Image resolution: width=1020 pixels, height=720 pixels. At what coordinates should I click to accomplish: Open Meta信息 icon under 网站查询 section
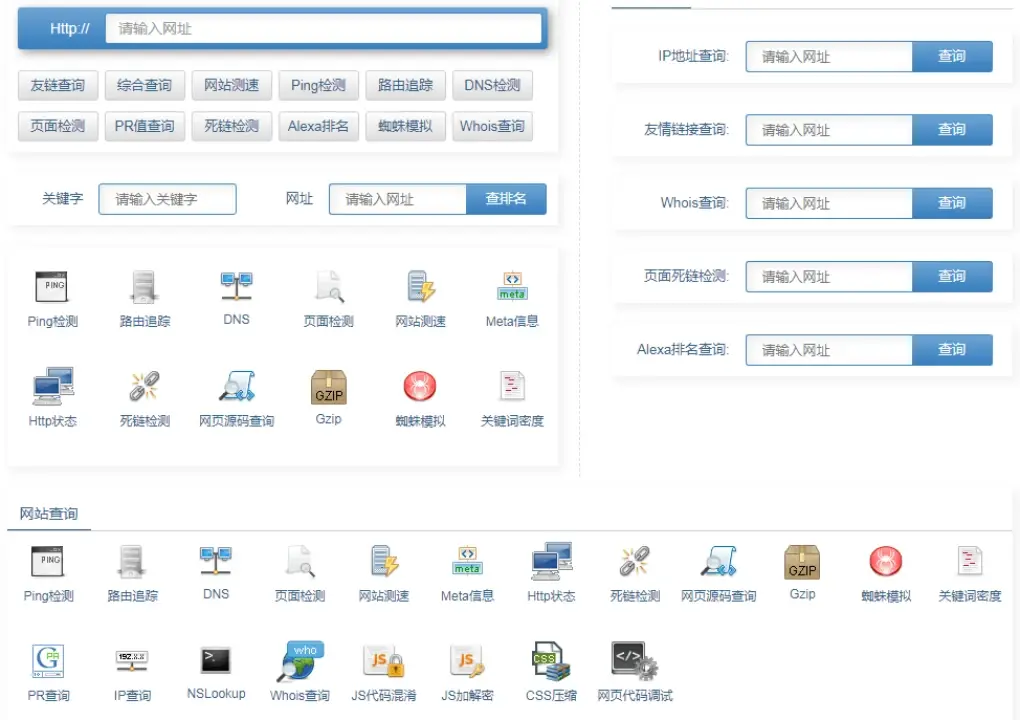(467, 561)
